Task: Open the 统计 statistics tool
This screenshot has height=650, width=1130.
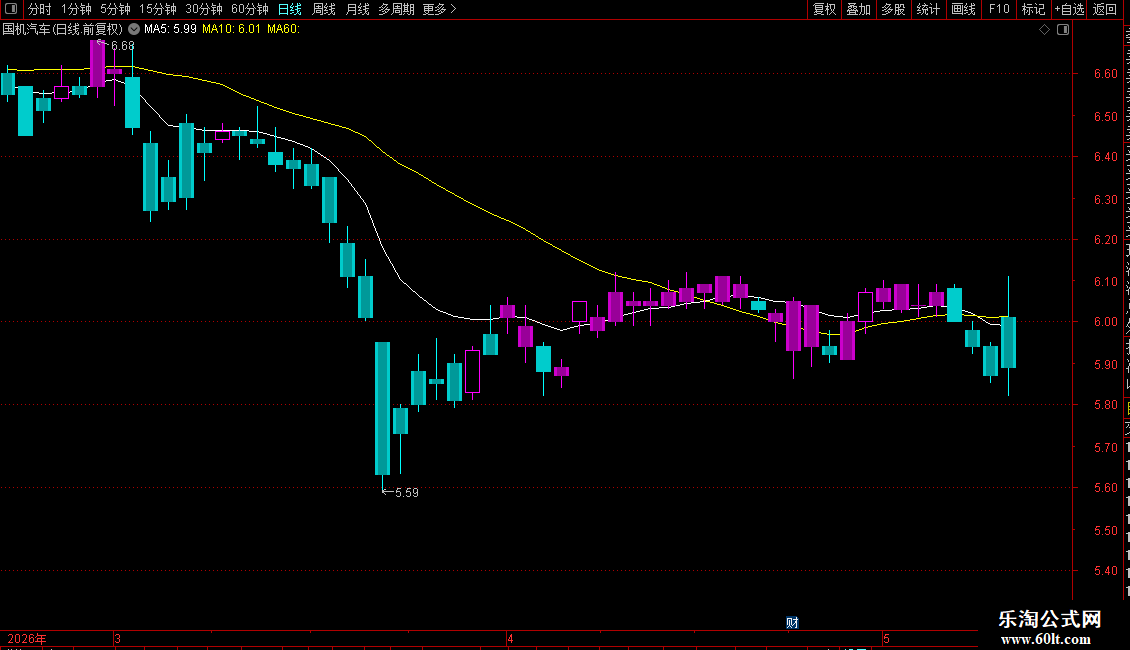Action: pyautogui.click(x=928, y=9)
